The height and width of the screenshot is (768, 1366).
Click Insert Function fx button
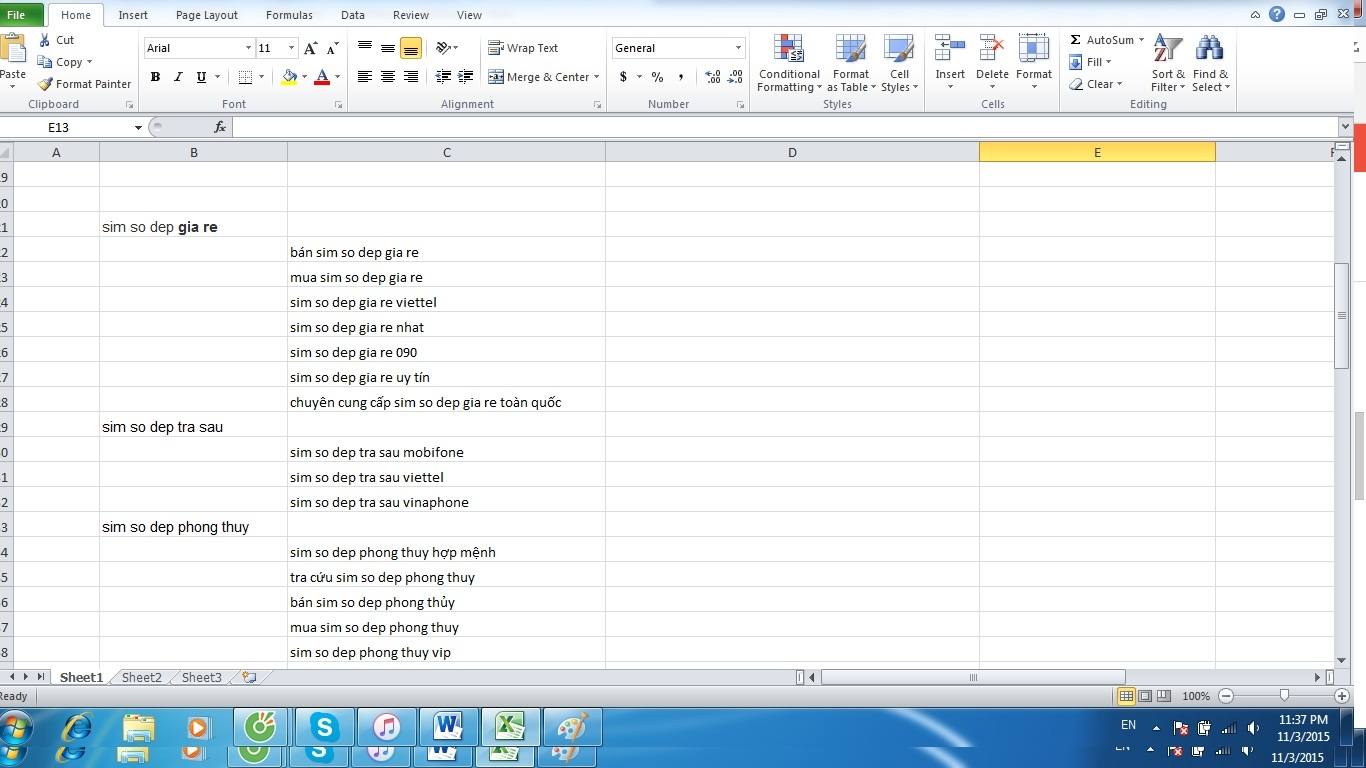220,127
